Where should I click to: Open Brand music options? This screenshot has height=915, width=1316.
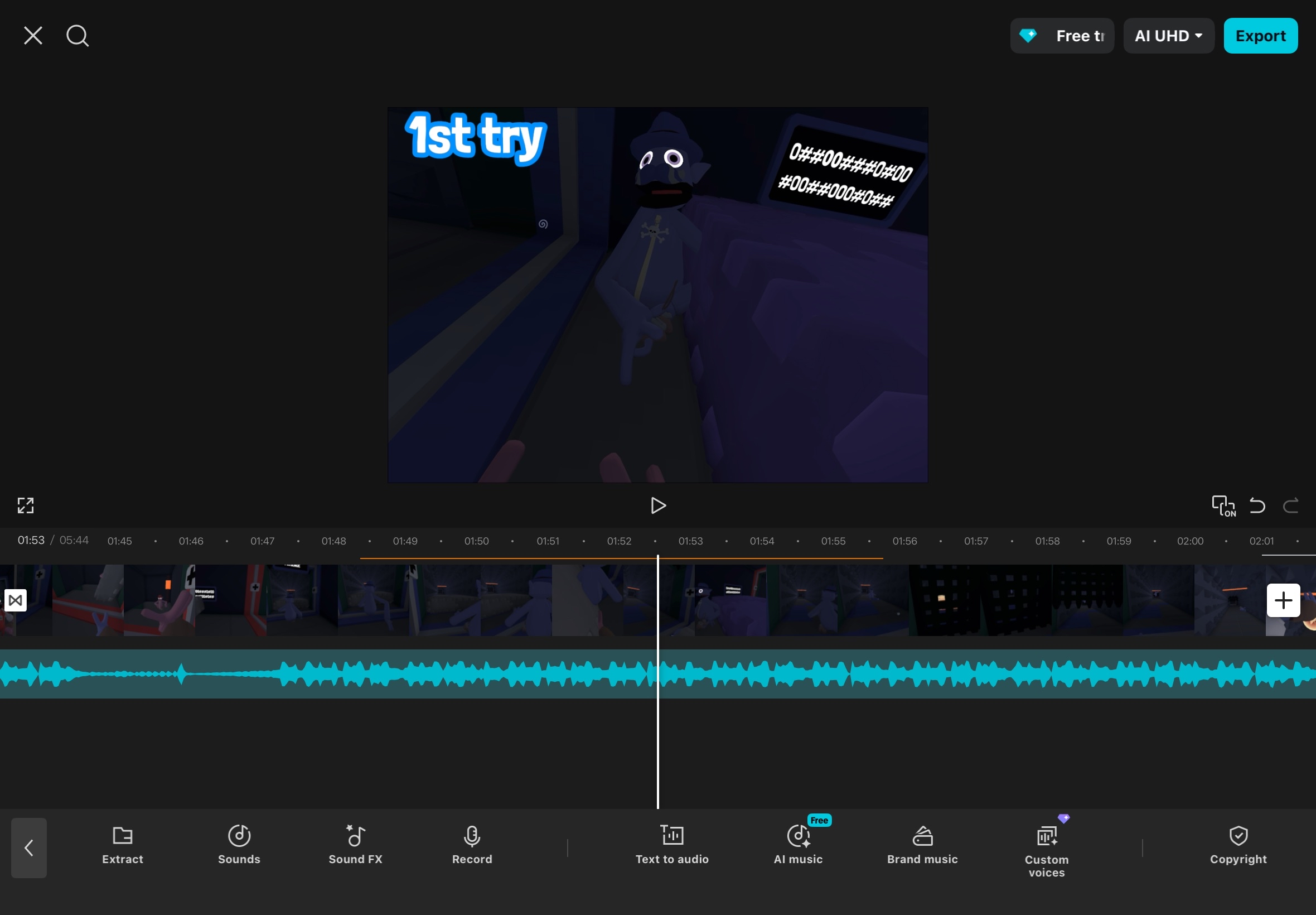(922, 845)
